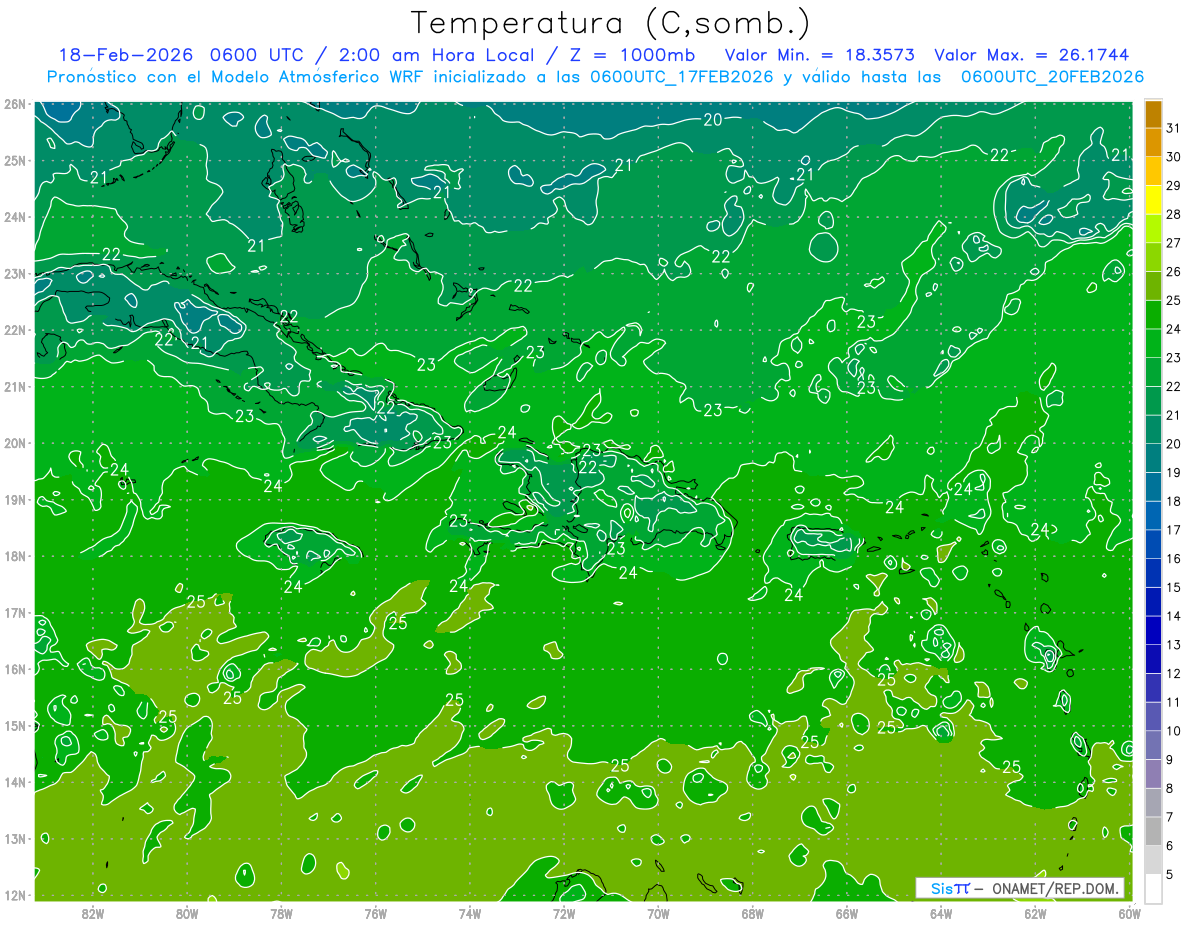This screenshot has width=1200, height=927.
Task: Click the 82W longitude axis label
Action: click(93, 912)
